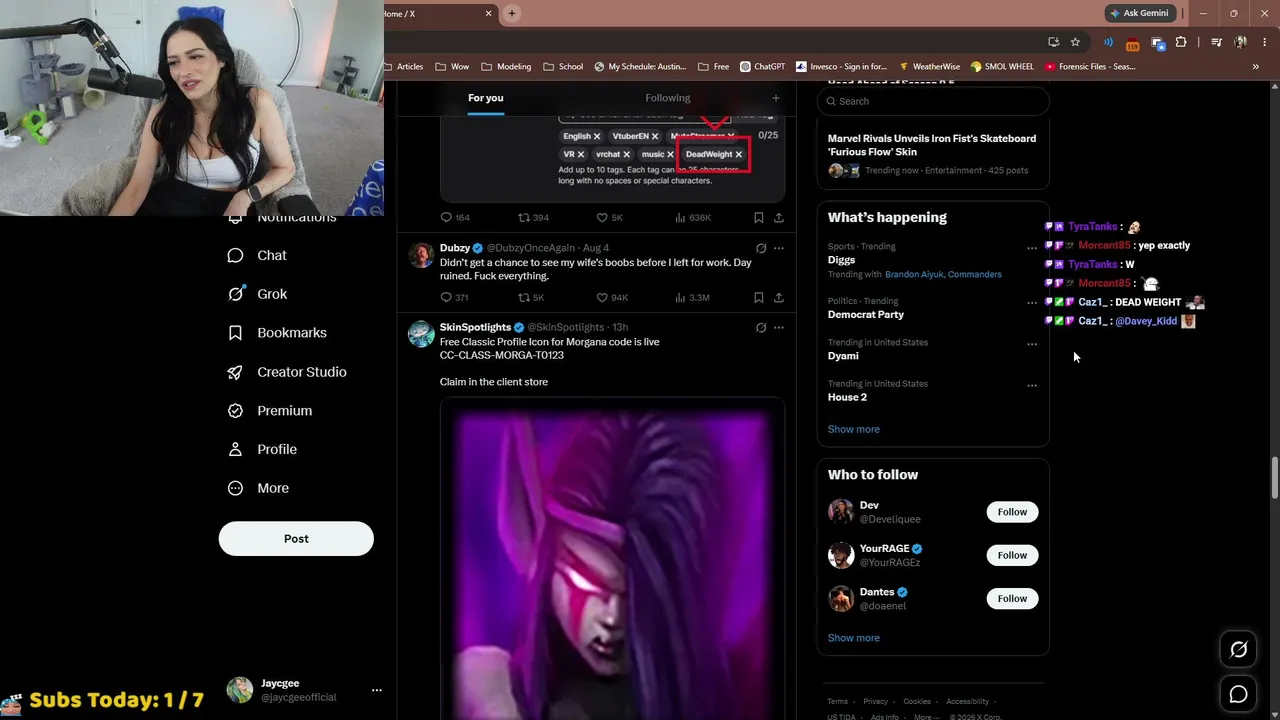
Task: Show hidden bookmarks with chevron
Action: 1255,67
